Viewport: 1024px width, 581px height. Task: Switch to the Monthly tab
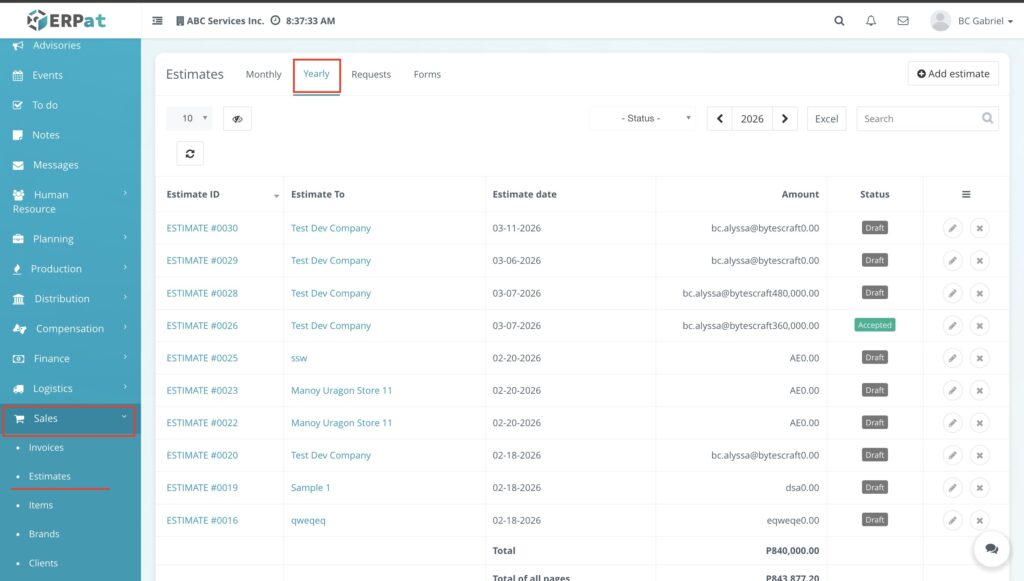coord(263,75)
